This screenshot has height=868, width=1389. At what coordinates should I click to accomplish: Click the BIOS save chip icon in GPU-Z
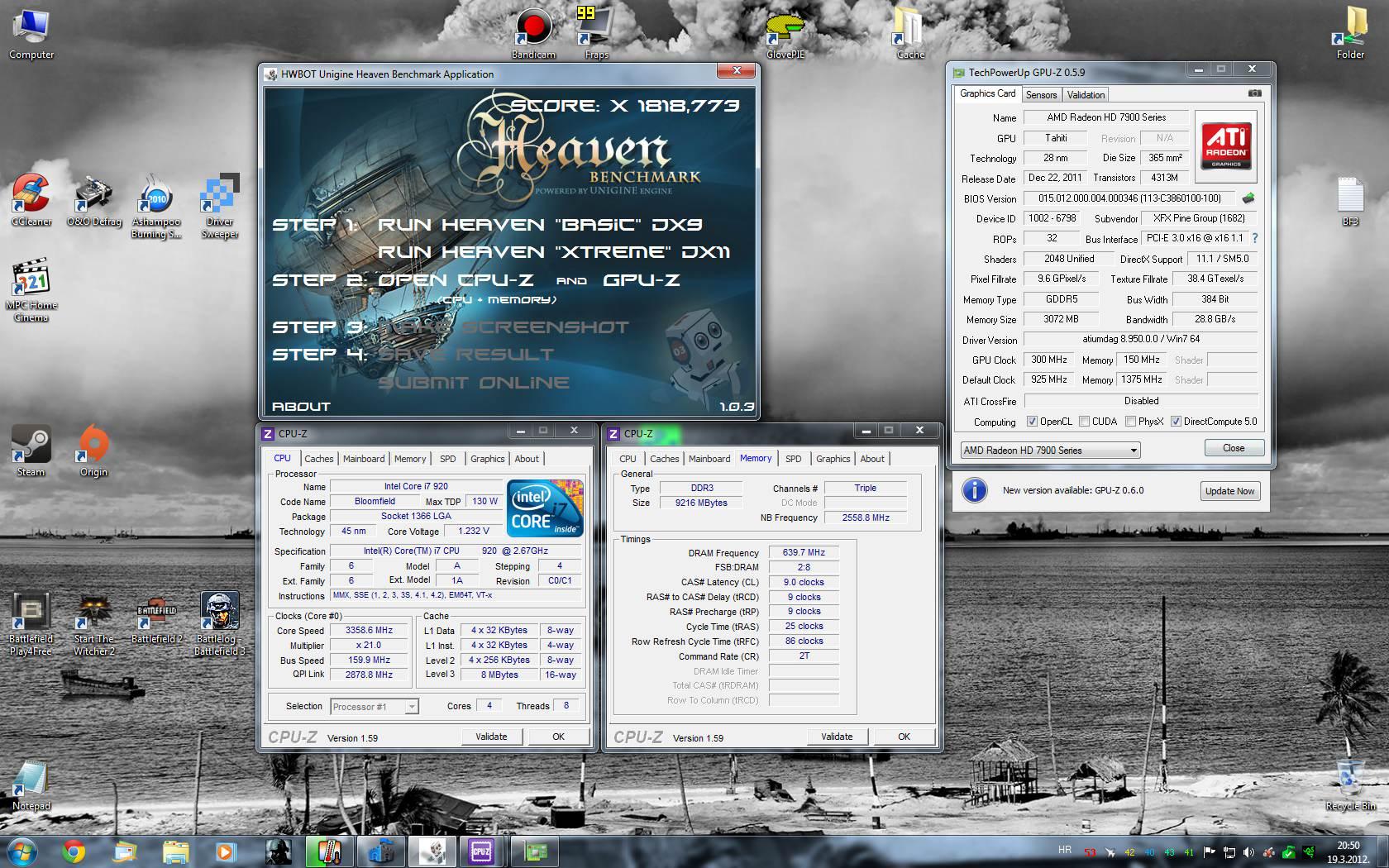pyautogui.click(x=1248, y=198)
